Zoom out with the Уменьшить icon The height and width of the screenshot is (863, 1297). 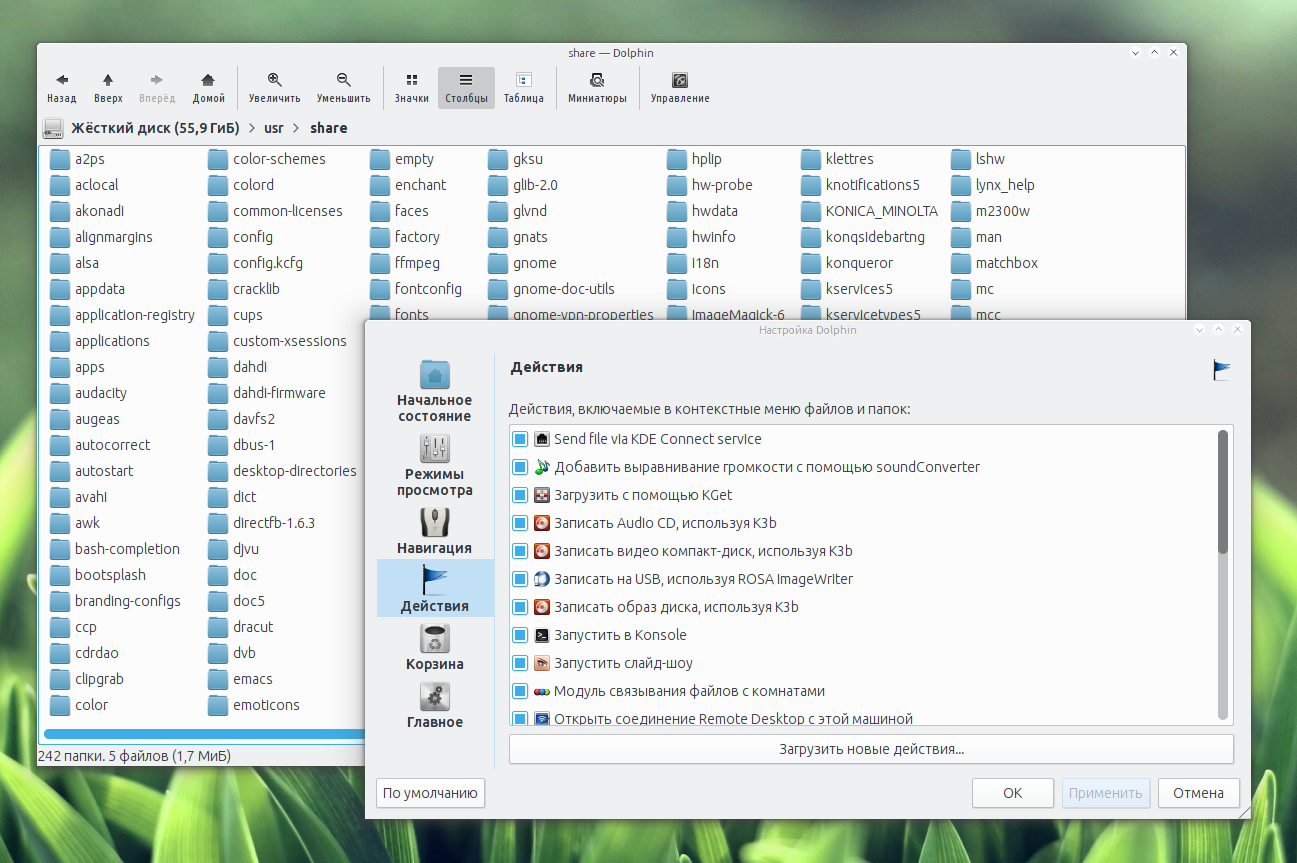click(343, 81)
